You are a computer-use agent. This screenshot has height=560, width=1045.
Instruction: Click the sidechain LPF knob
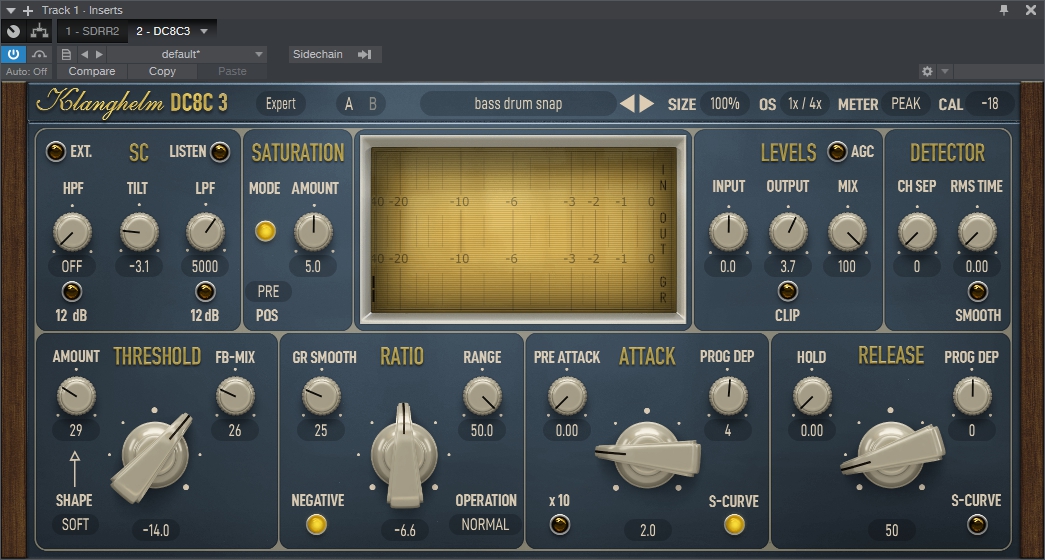[205, 233]
